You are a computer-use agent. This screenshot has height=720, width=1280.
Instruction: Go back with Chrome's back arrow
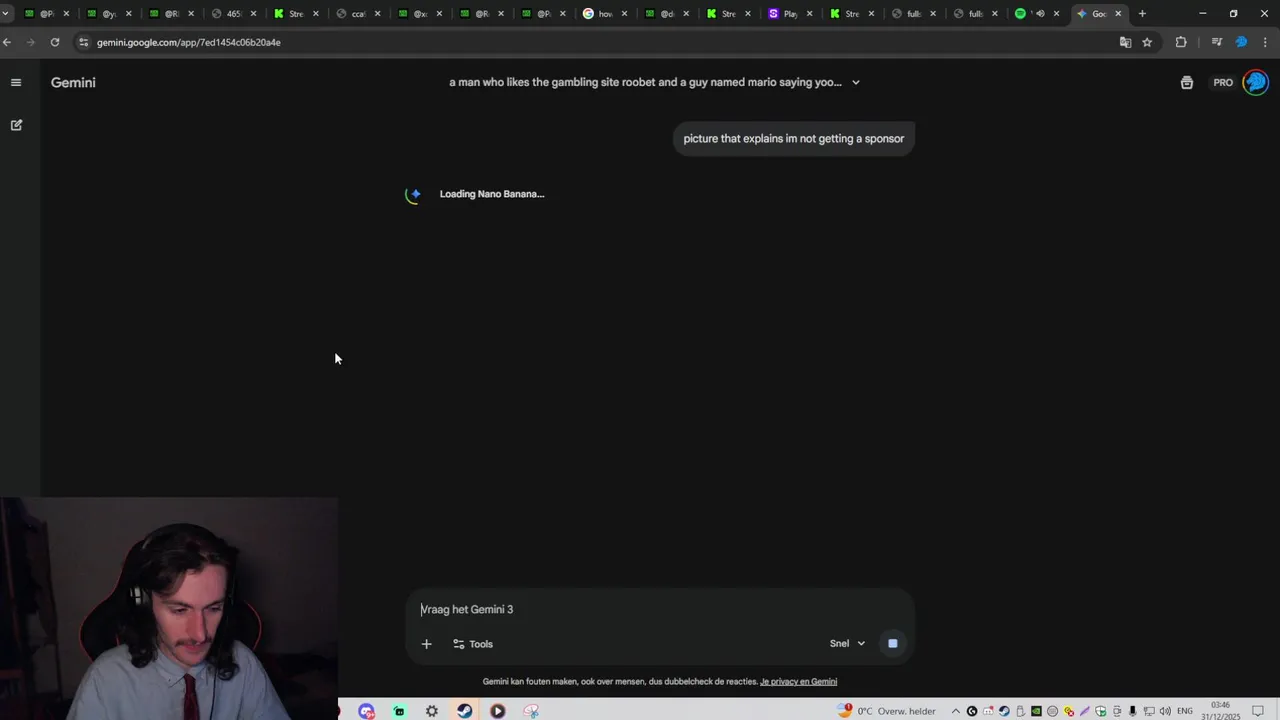(7, 42)
